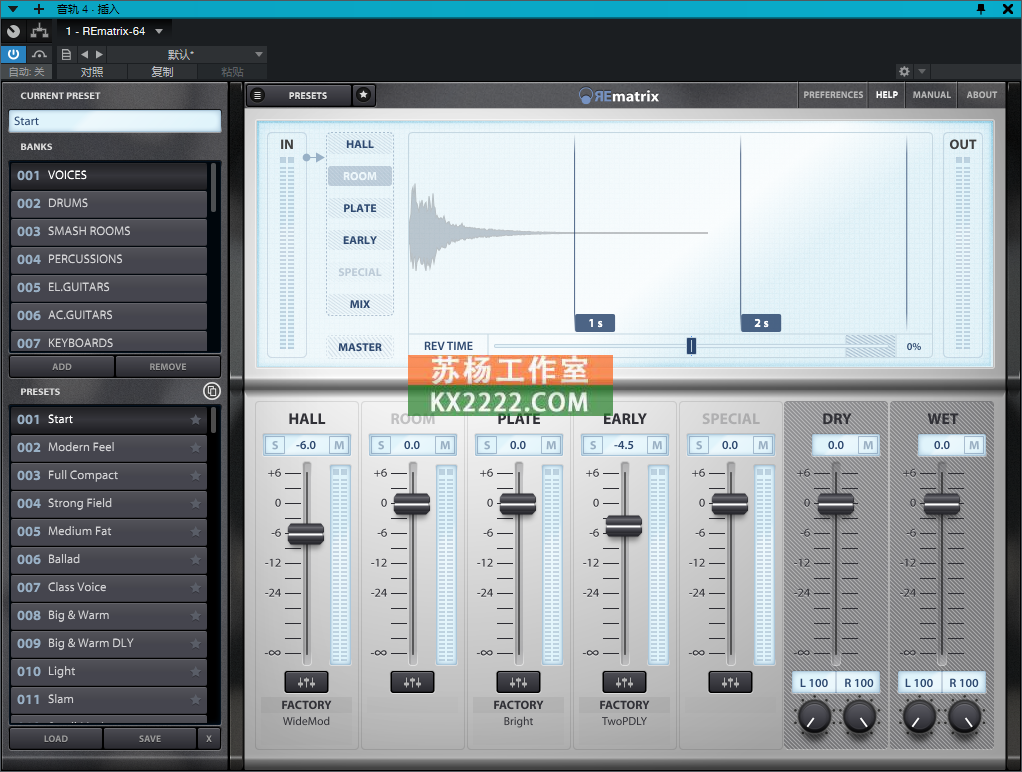The width and height of the screenshot is (1022, 772).
Task: Favorite the Start preset star
Action: click(196, 419)
